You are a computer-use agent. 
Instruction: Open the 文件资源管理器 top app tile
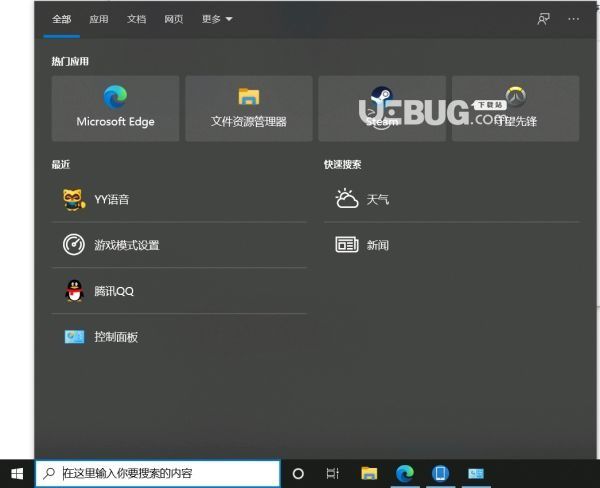[x=249, y=108]
